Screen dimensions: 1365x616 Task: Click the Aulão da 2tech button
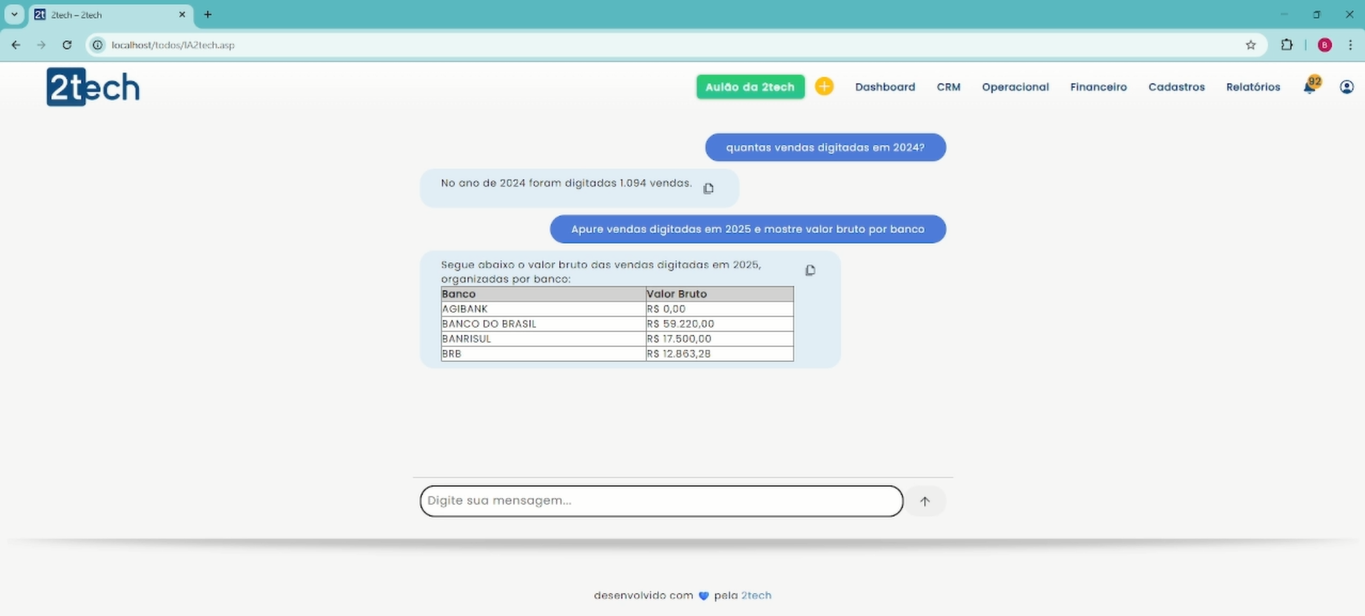coord(750,87)
